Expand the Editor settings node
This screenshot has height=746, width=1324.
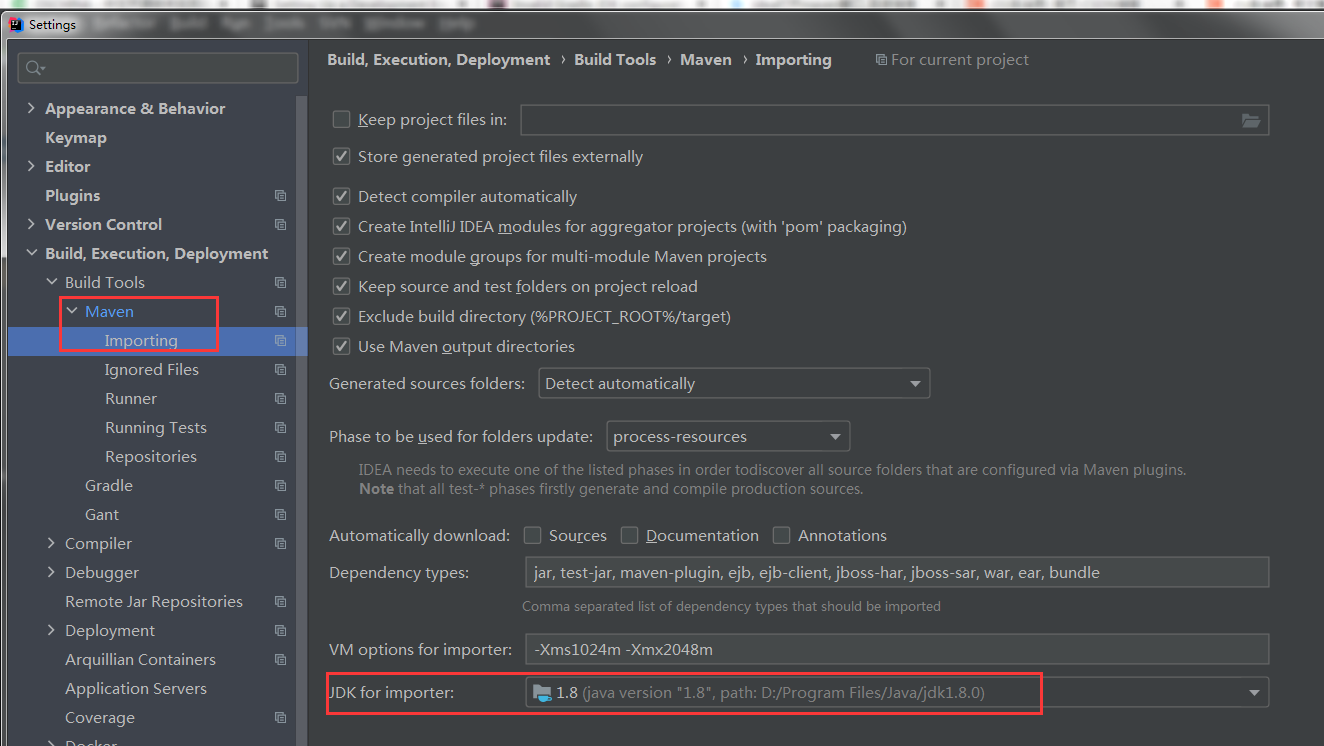[x=31, y=166]
